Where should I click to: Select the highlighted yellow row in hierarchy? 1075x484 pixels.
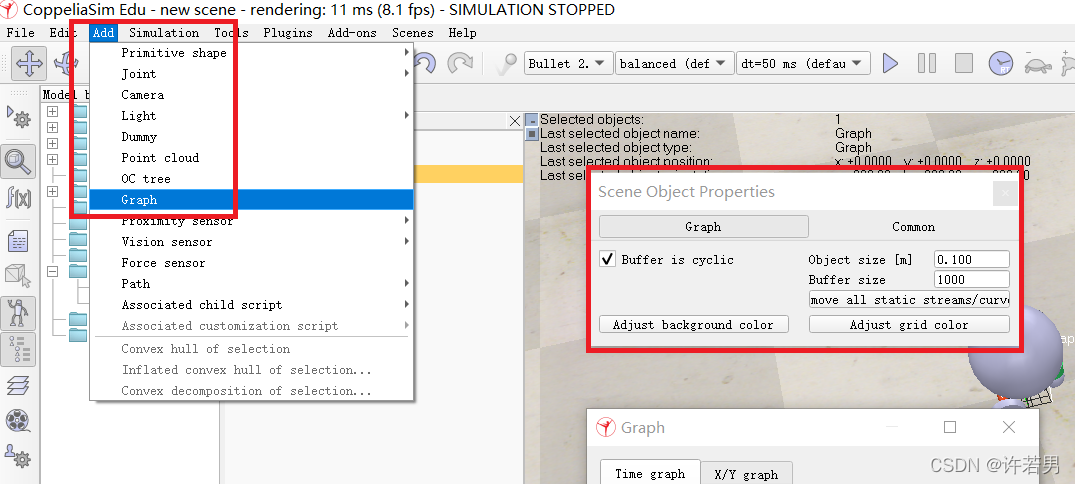point(469,174)
